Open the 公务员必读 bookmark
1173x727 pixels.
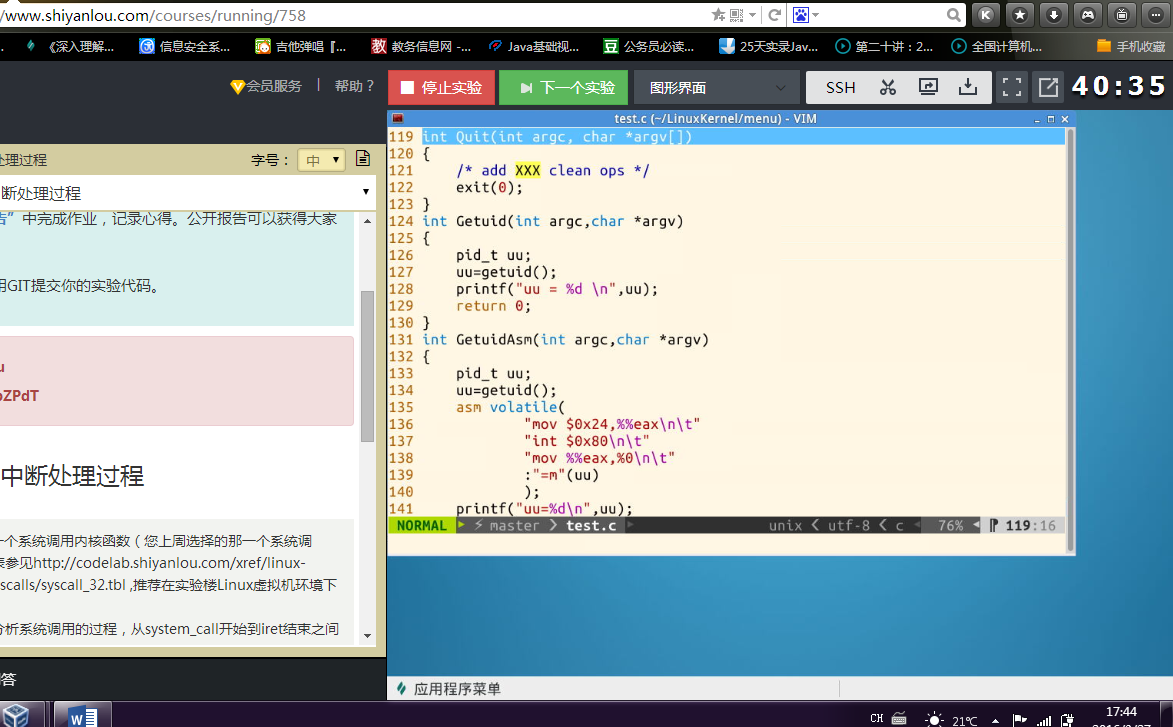click(x=649, y=46)
